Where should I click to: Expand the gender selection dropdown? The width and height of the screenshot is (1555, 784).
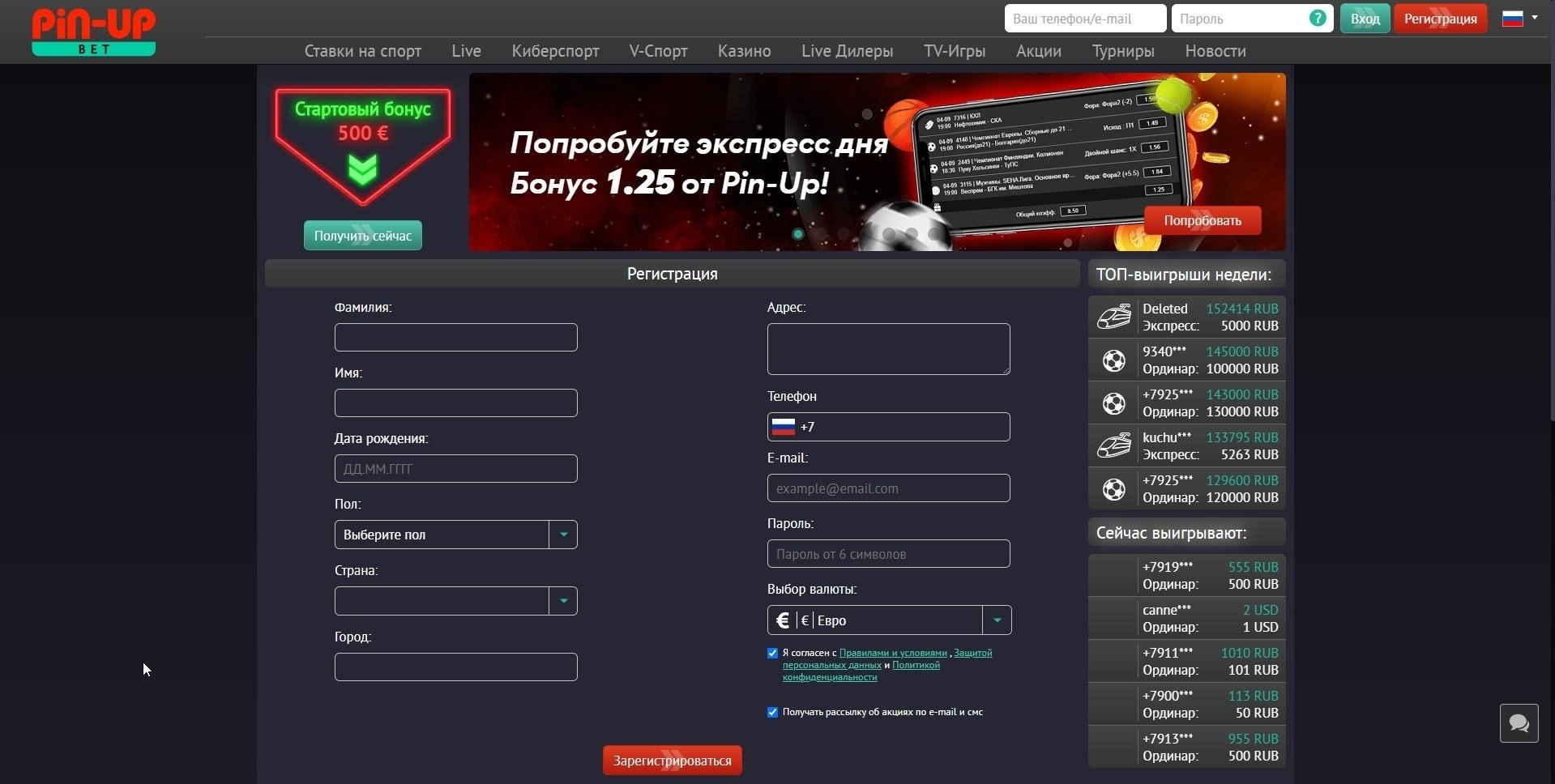click(456, 535)
